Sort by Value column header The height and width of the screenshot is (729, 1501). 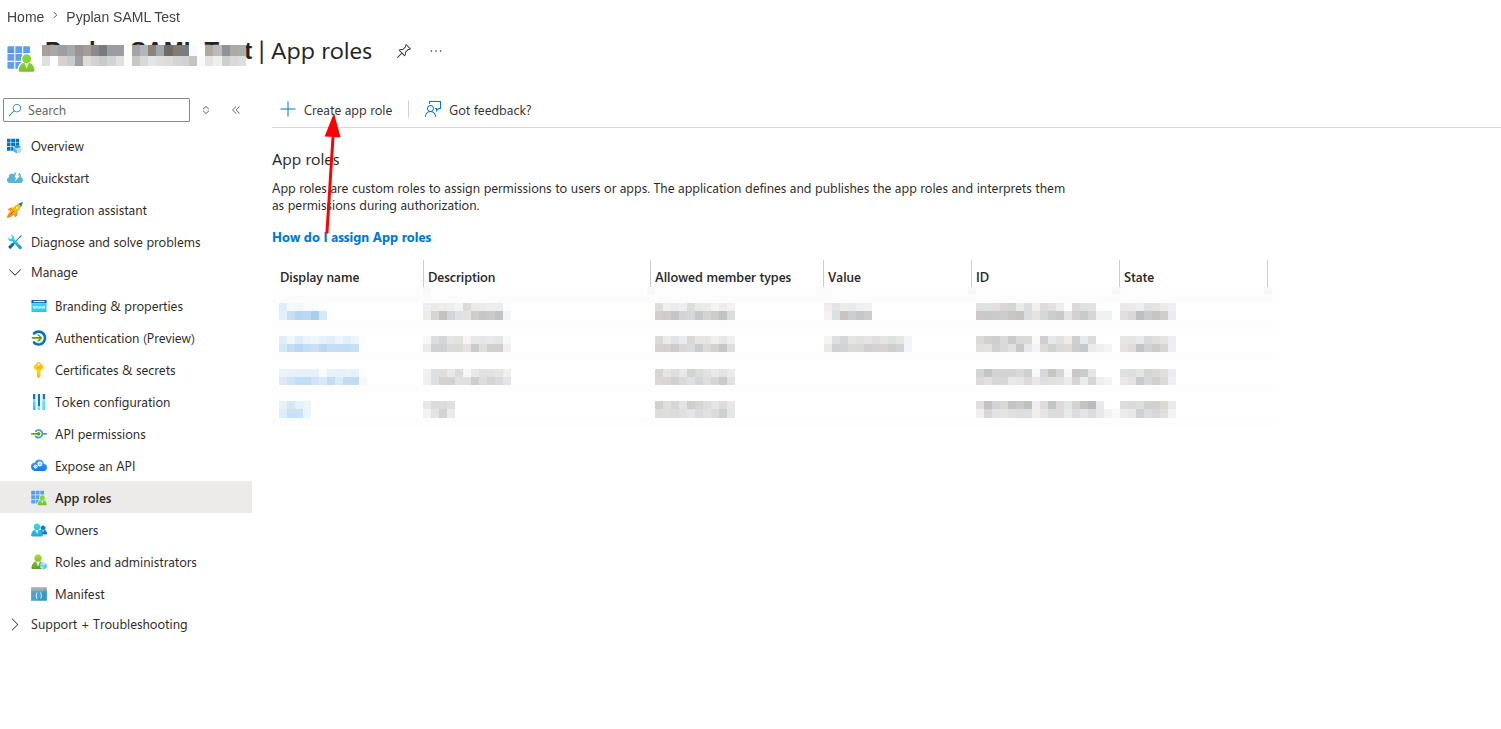tap(844, 277)
